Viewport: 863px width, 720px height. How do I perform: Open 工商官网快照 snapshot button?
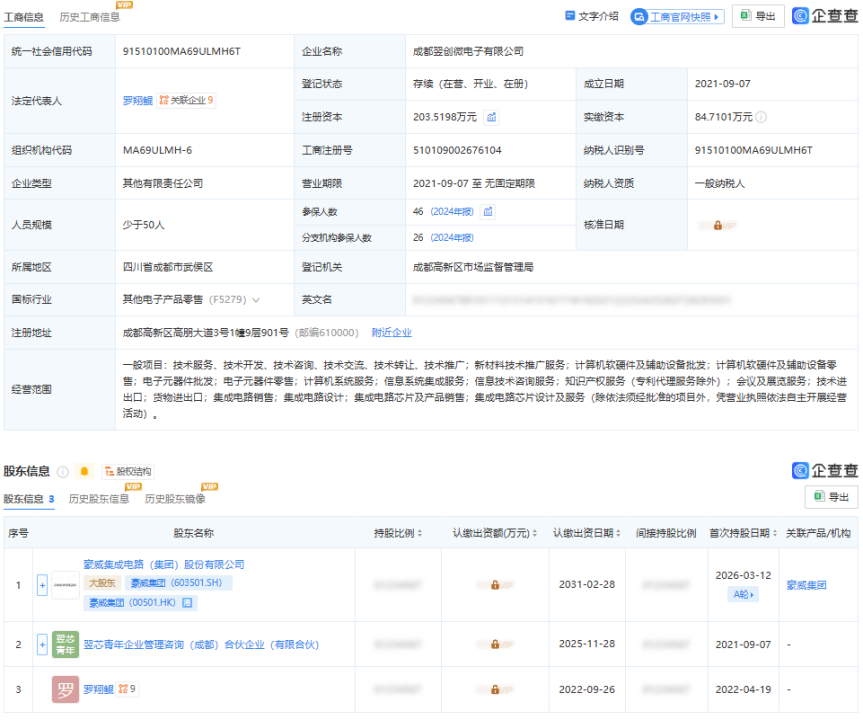(x=677, y=17)
